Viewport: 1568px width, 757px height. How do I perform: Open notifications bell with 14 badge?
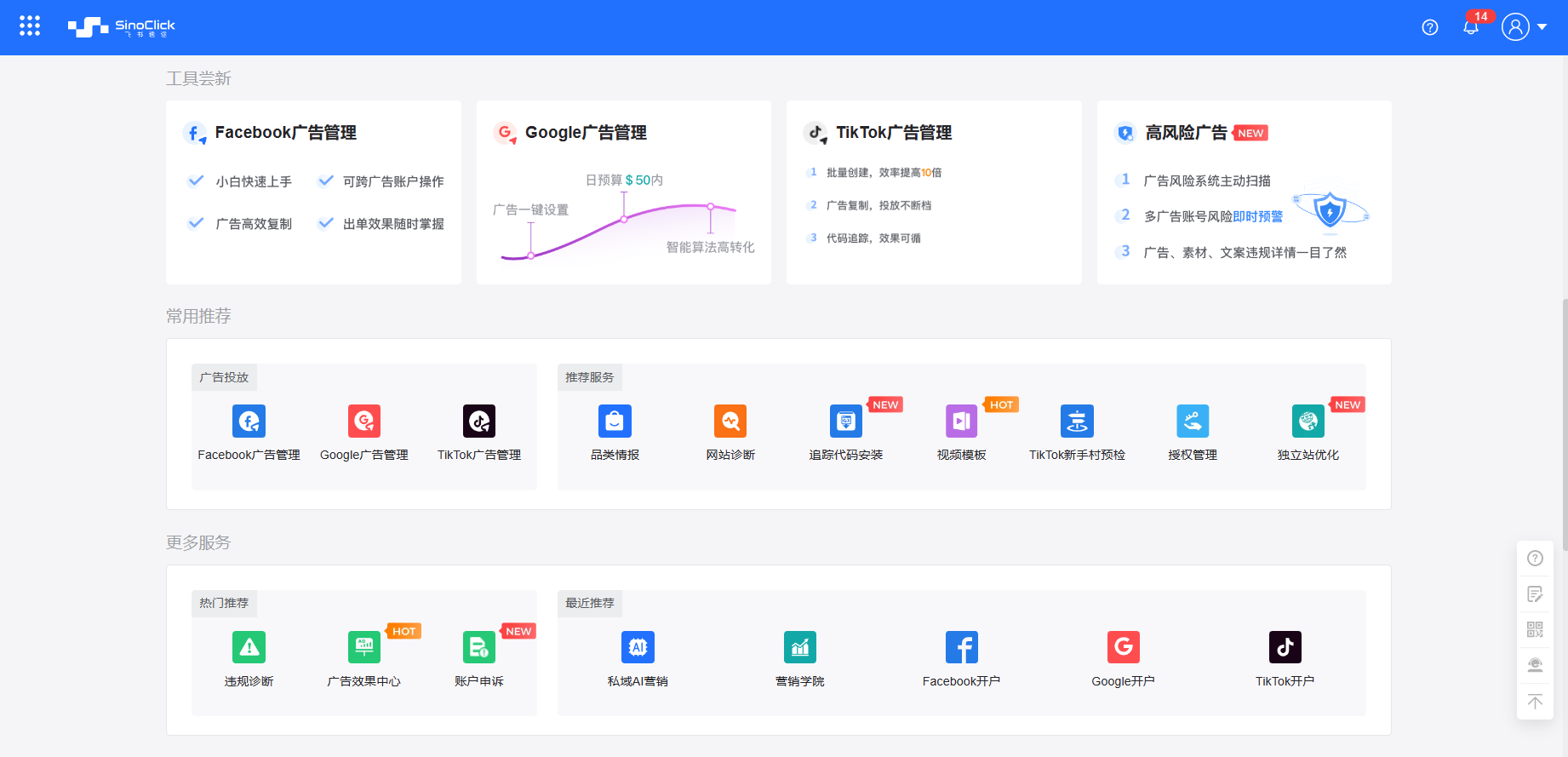click(x=1471, y=27)
